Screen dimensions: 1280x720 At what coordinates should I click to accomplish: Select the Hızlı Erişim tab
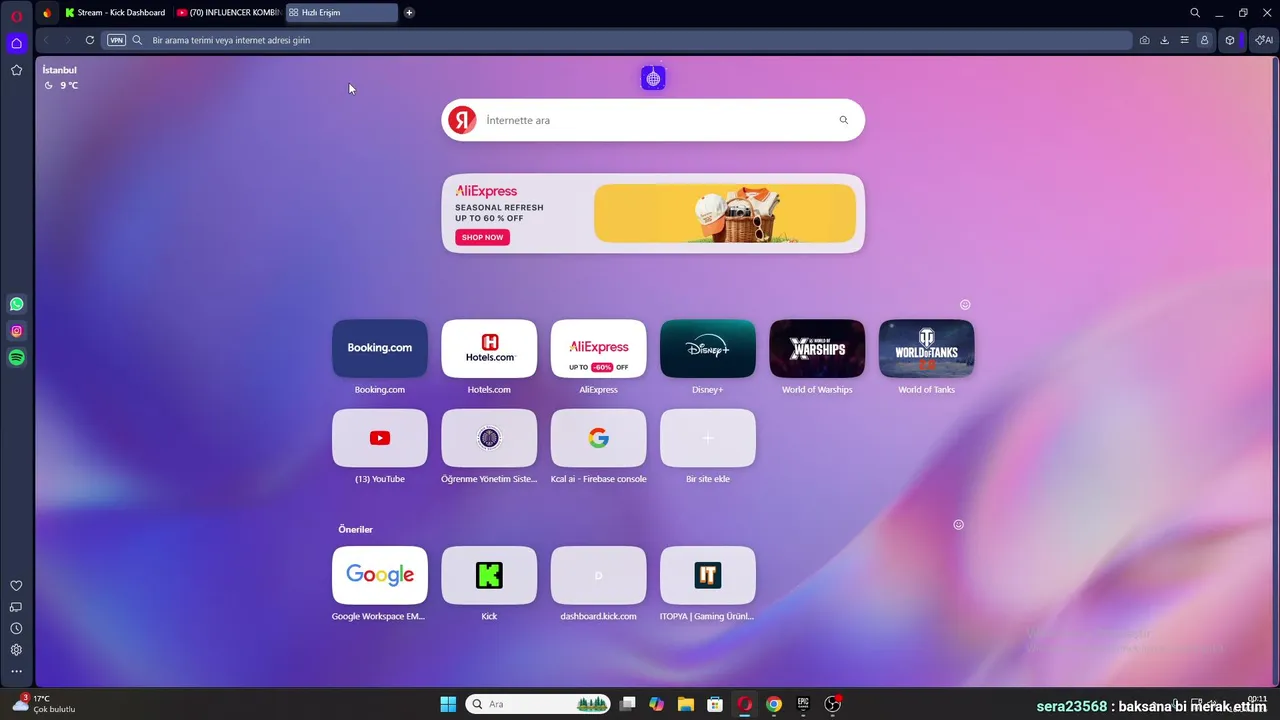click(x=341, y=13)
